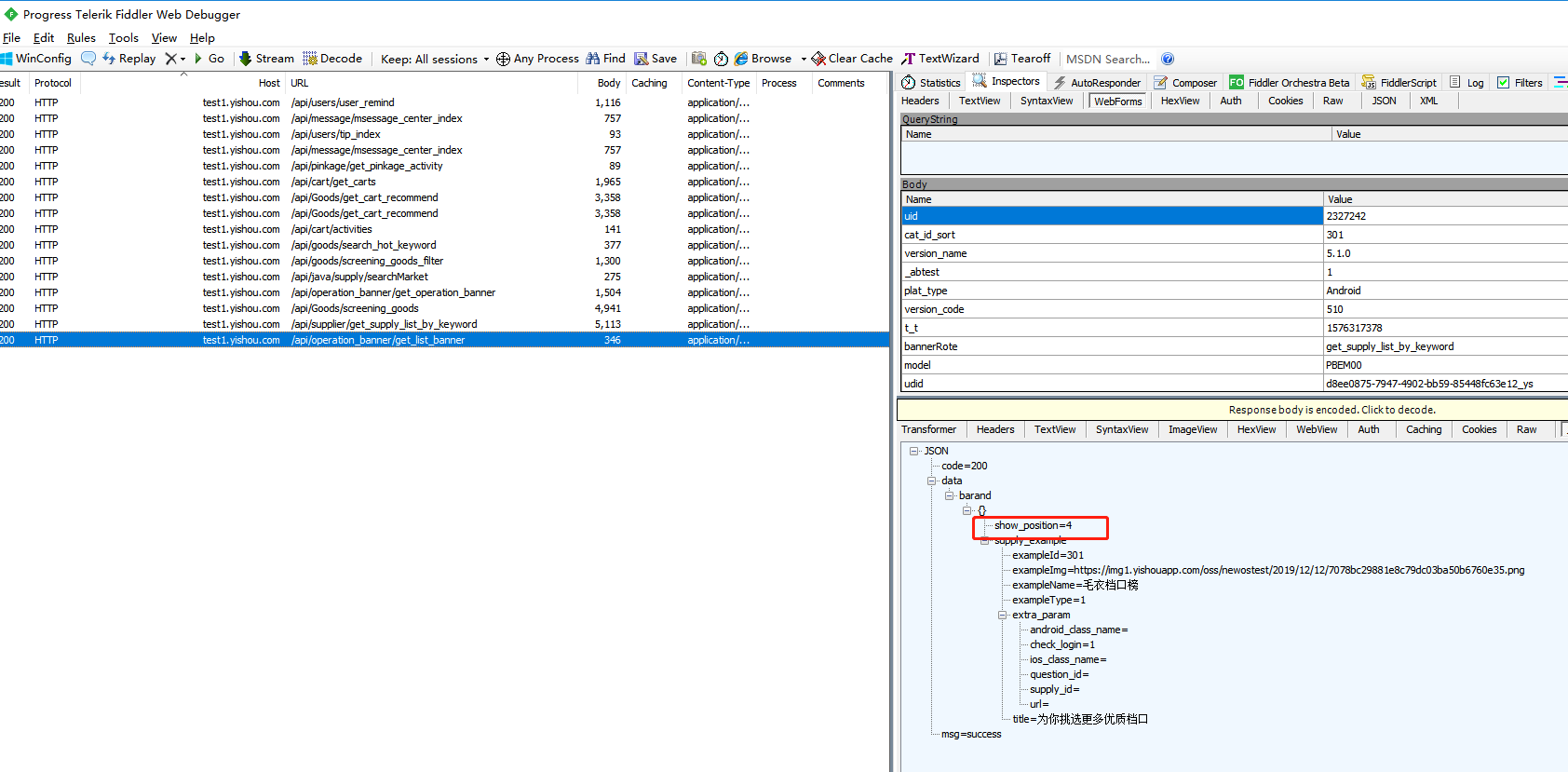The height and width of the screenshot is (772, 1568).
Task: Select the exampleId=301 tree item
Action: 1048,555
